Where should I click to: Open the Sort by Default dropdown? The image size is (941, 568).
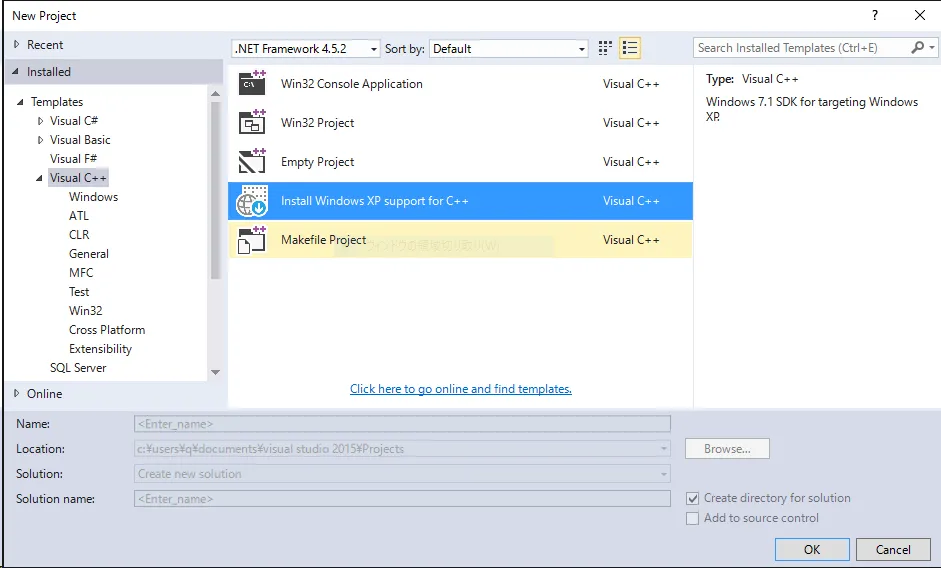(x=508, y=49)
